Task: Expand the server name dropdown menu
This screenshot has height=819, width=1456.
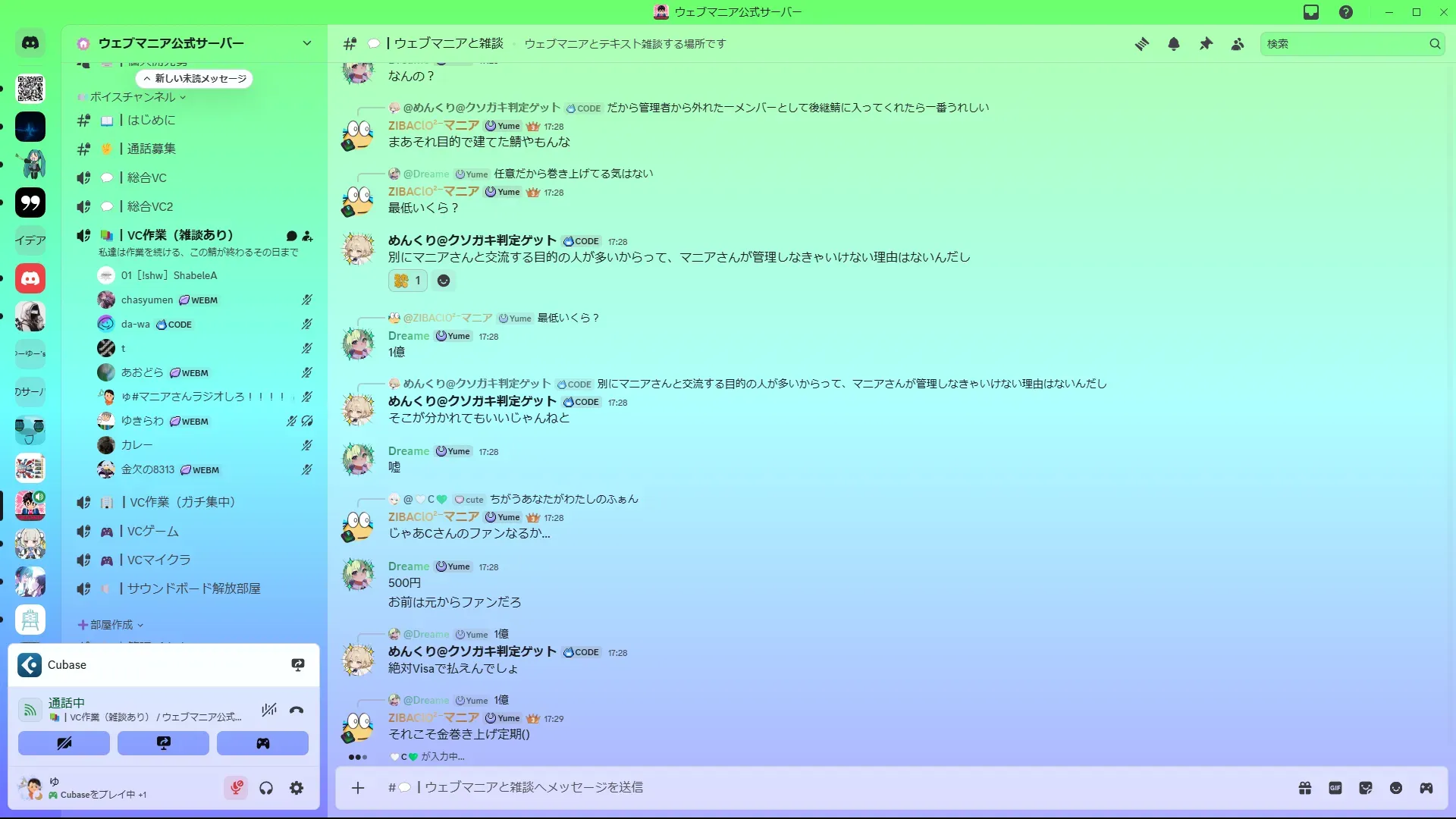Action: pyautogui.click(x=306, y=43)
